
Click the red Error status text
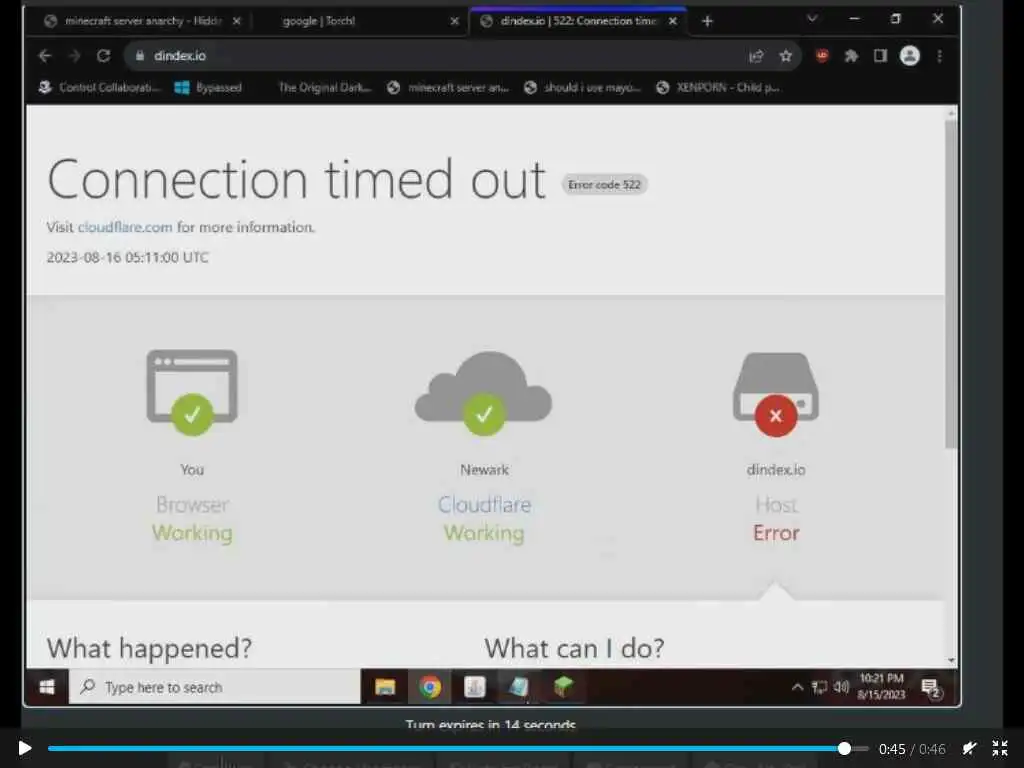coord(776,533)
